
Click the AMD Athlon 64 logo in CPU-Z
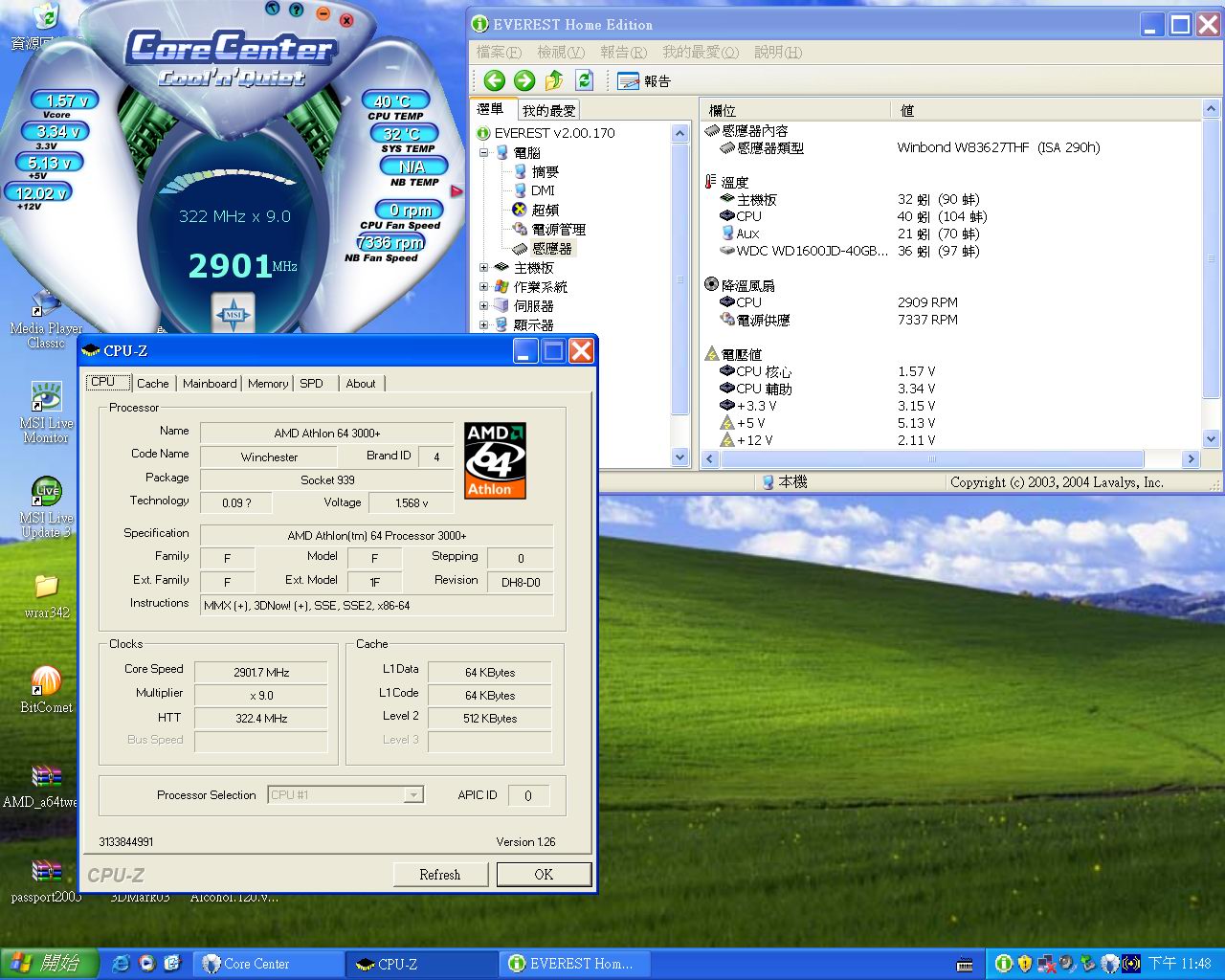point(495,461)
